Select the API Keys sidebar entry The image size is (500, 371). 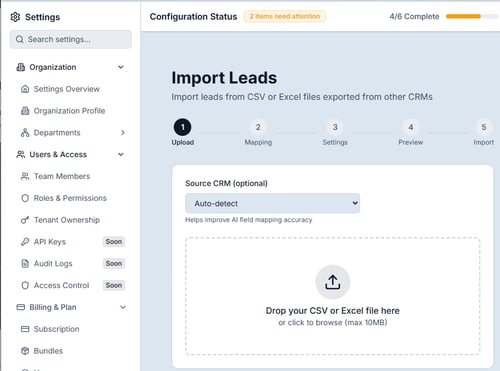click(x=50, y=242)
